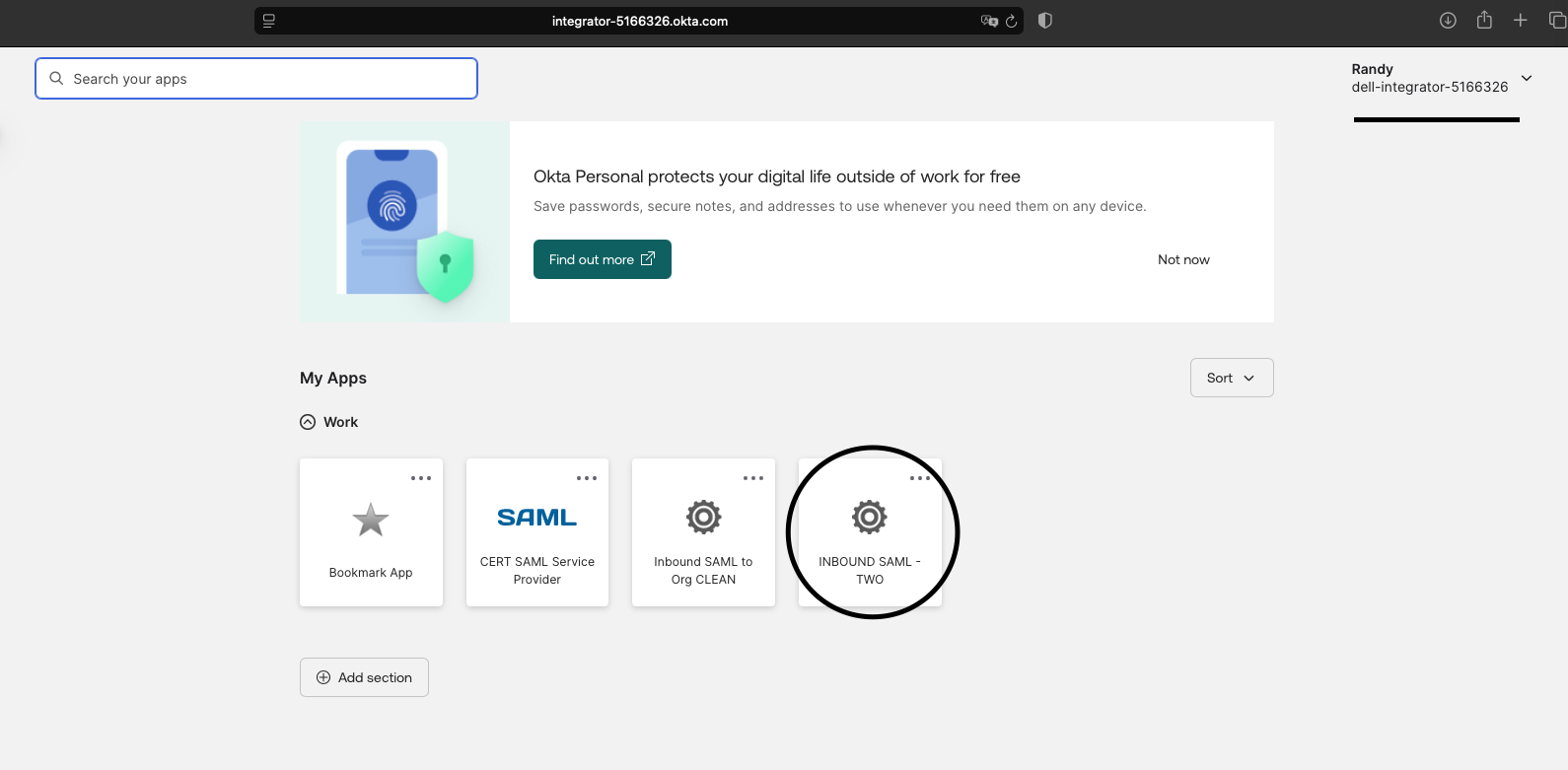Click the Bookmark App label

[371, 573]
